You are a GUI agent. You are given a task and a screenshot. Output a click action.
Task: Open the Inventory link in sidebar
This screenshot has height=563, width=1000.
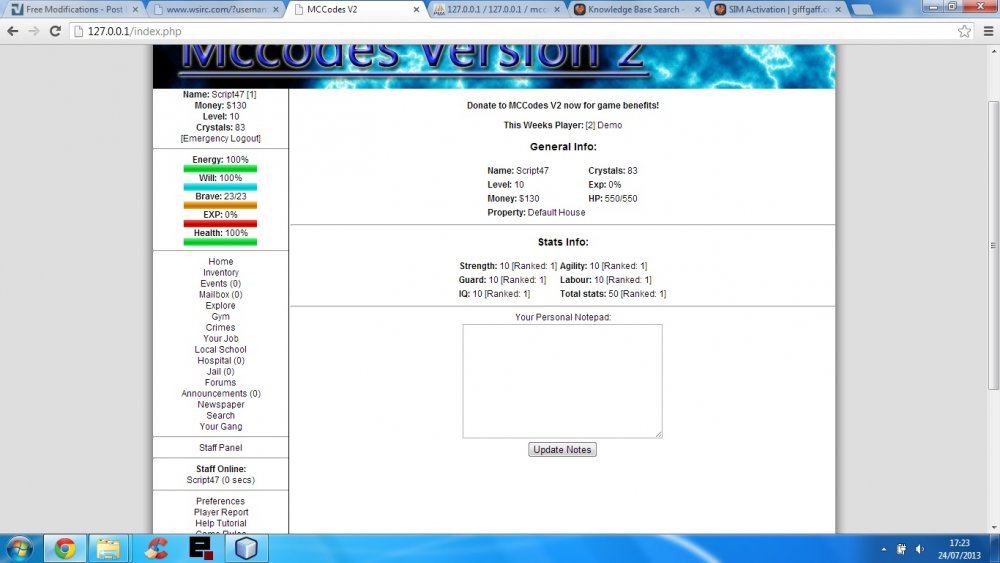click(221, 273)
